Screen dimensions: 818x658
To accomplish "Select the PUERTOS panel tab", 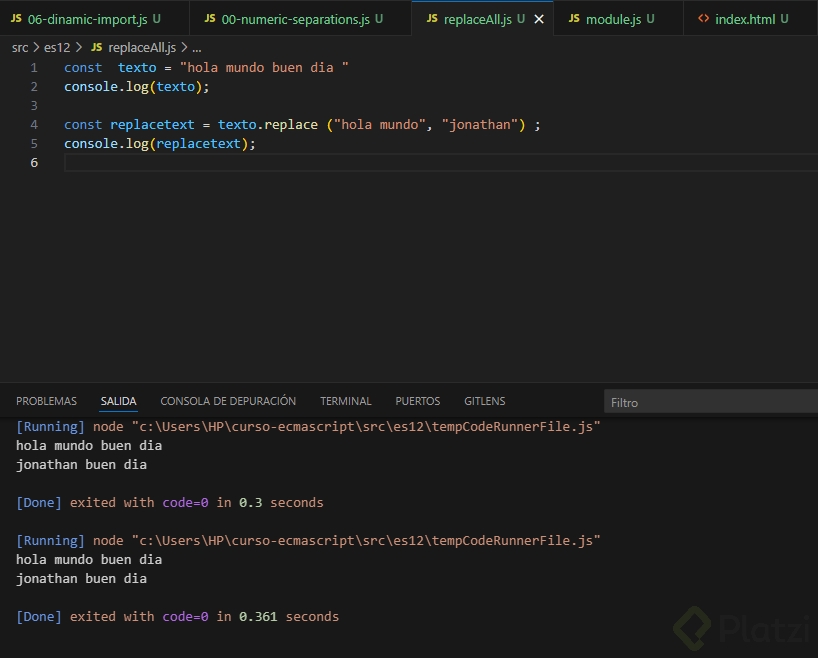I will (417, 401).
